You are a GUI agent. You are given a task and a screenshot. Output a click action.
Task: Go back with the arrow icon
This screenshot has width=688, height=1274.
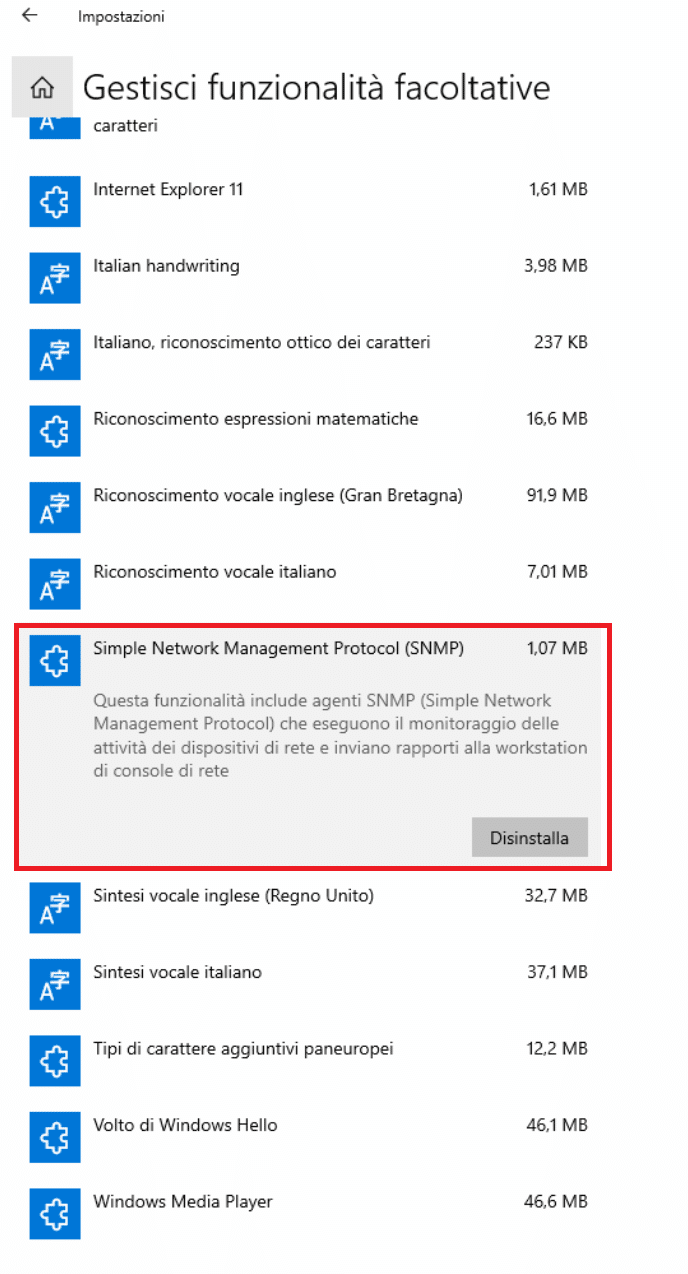pos(30,16)
